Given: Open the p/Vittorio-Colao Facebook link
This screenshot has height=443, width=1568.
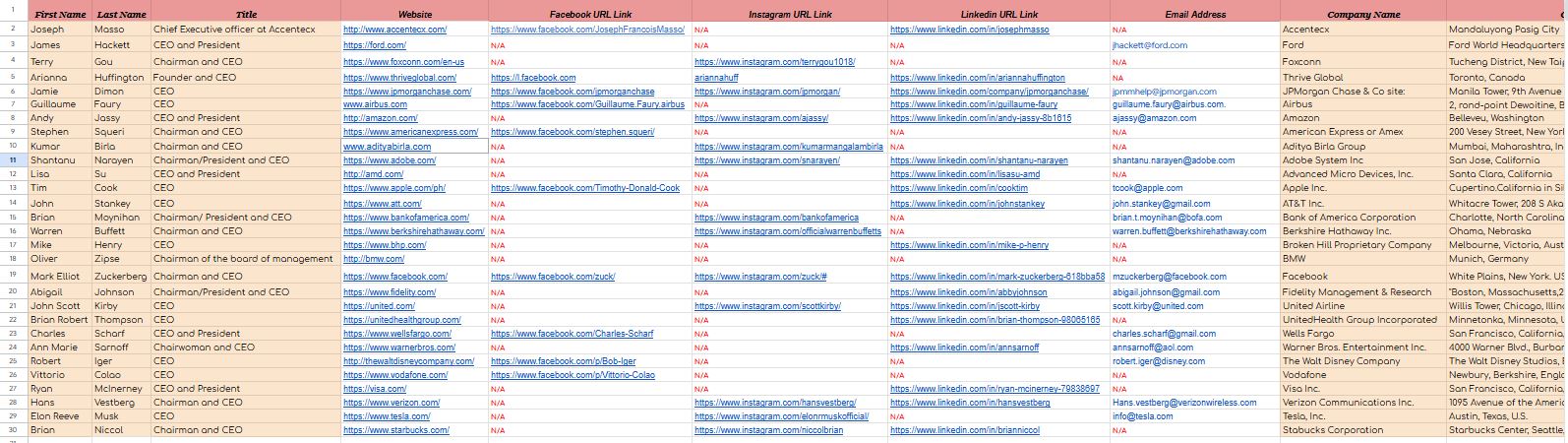Looking at the screenshot, I should 573,375.
